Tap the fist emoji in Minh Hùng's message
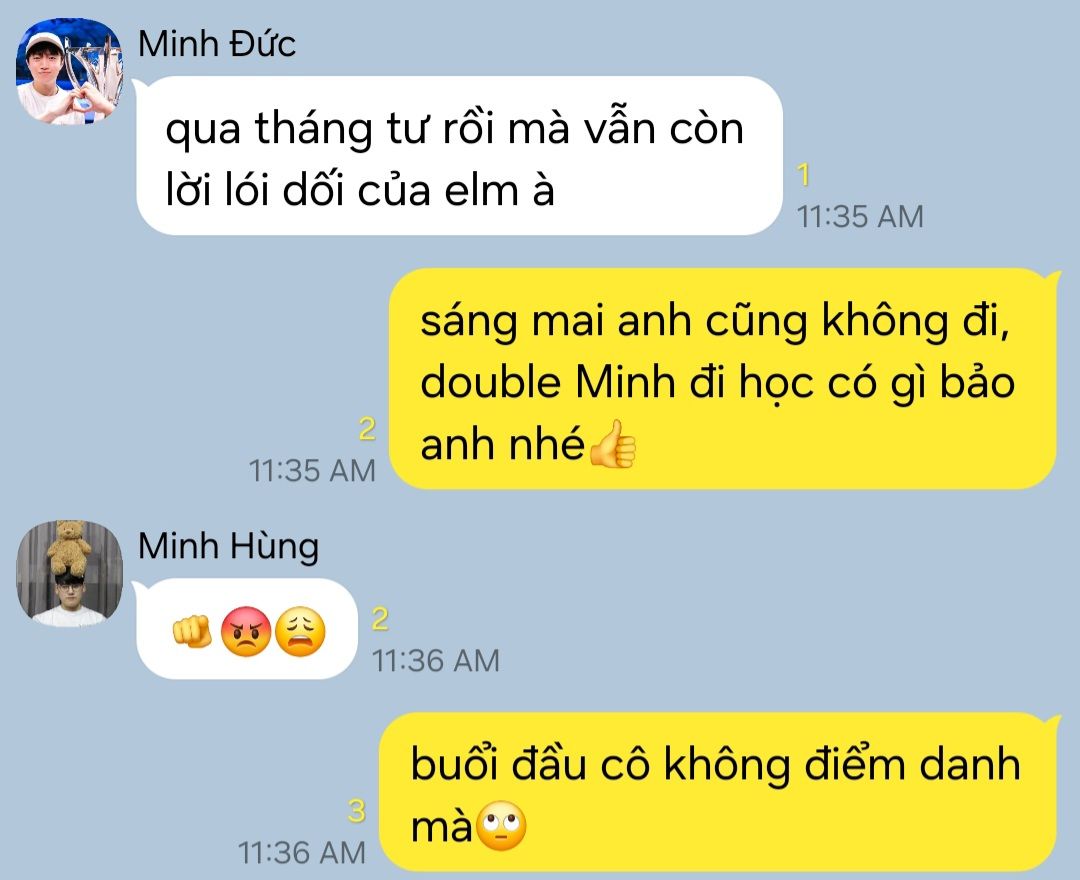The image size is (1080, 880). click(x=192, y=631)
